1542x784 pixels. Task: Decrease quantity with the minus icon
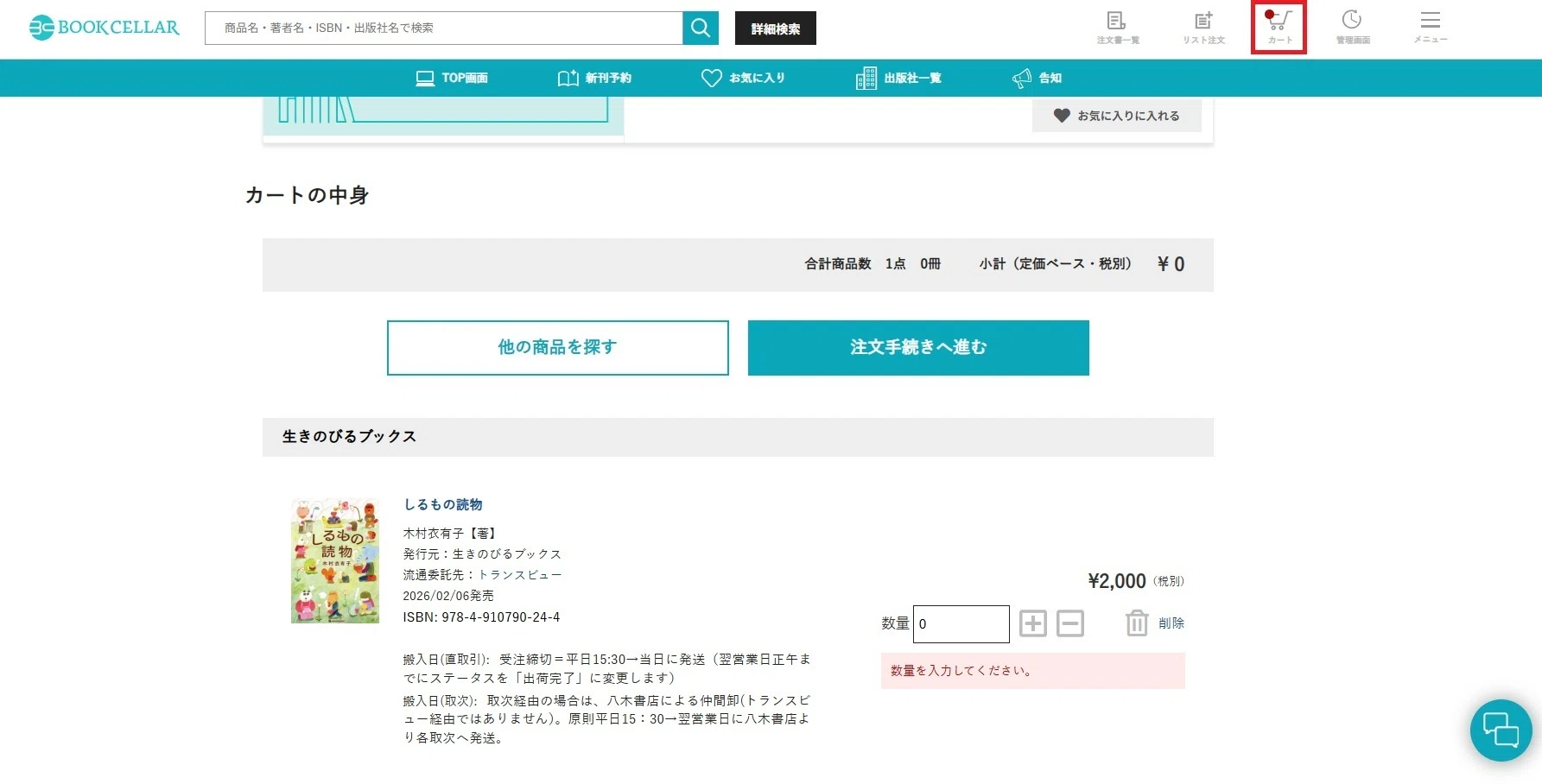click(1070, 623)
